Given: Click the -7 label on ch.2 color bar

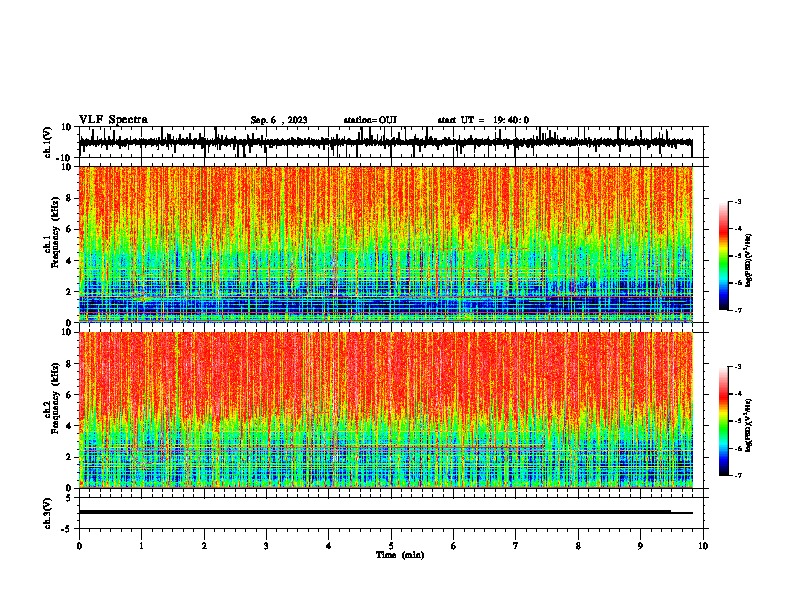Looking at the screenshot, I should click(x=738, y=476).
